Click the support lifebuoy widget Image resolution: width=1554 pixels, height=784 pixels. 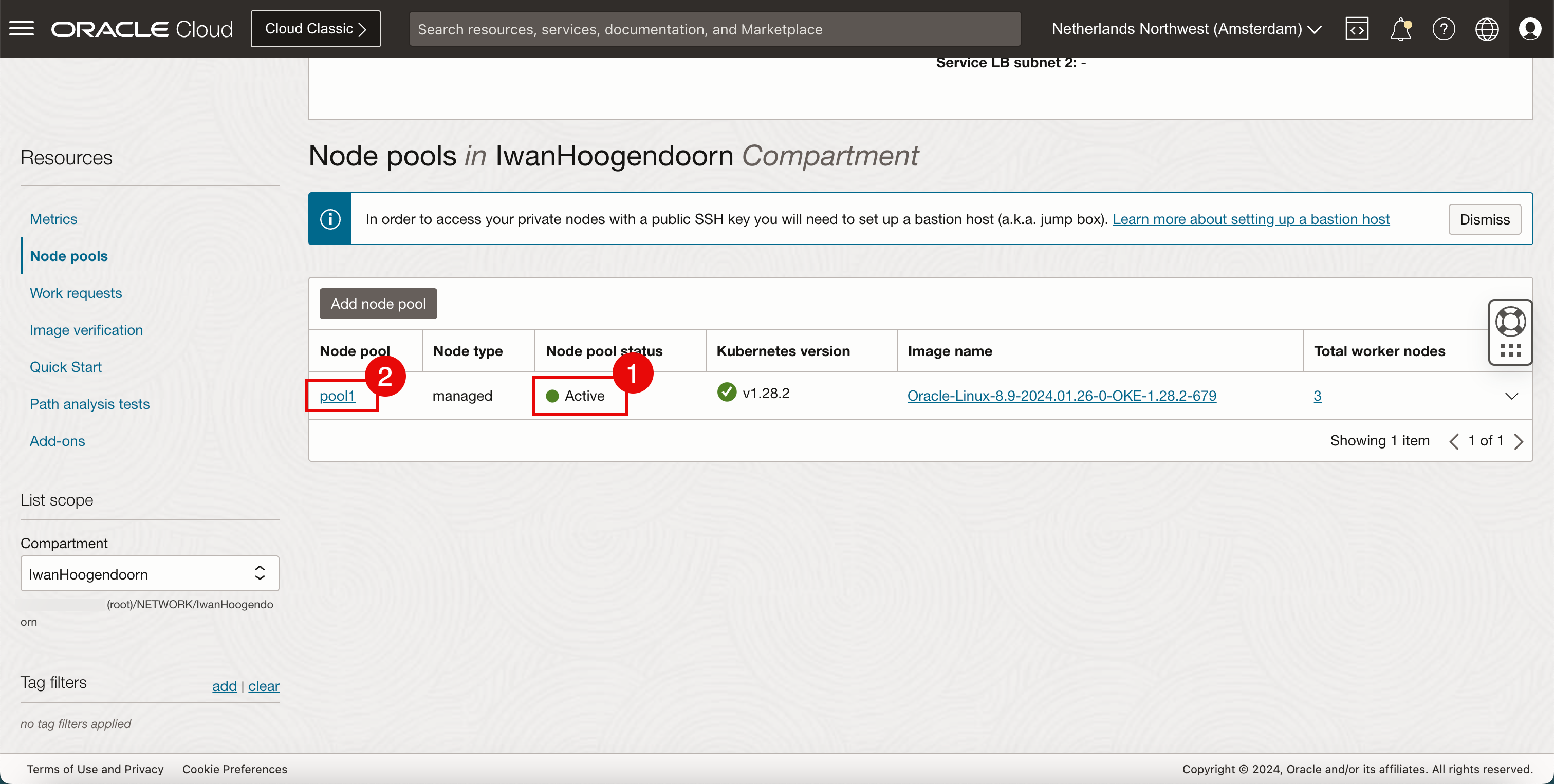[1510, 322]
